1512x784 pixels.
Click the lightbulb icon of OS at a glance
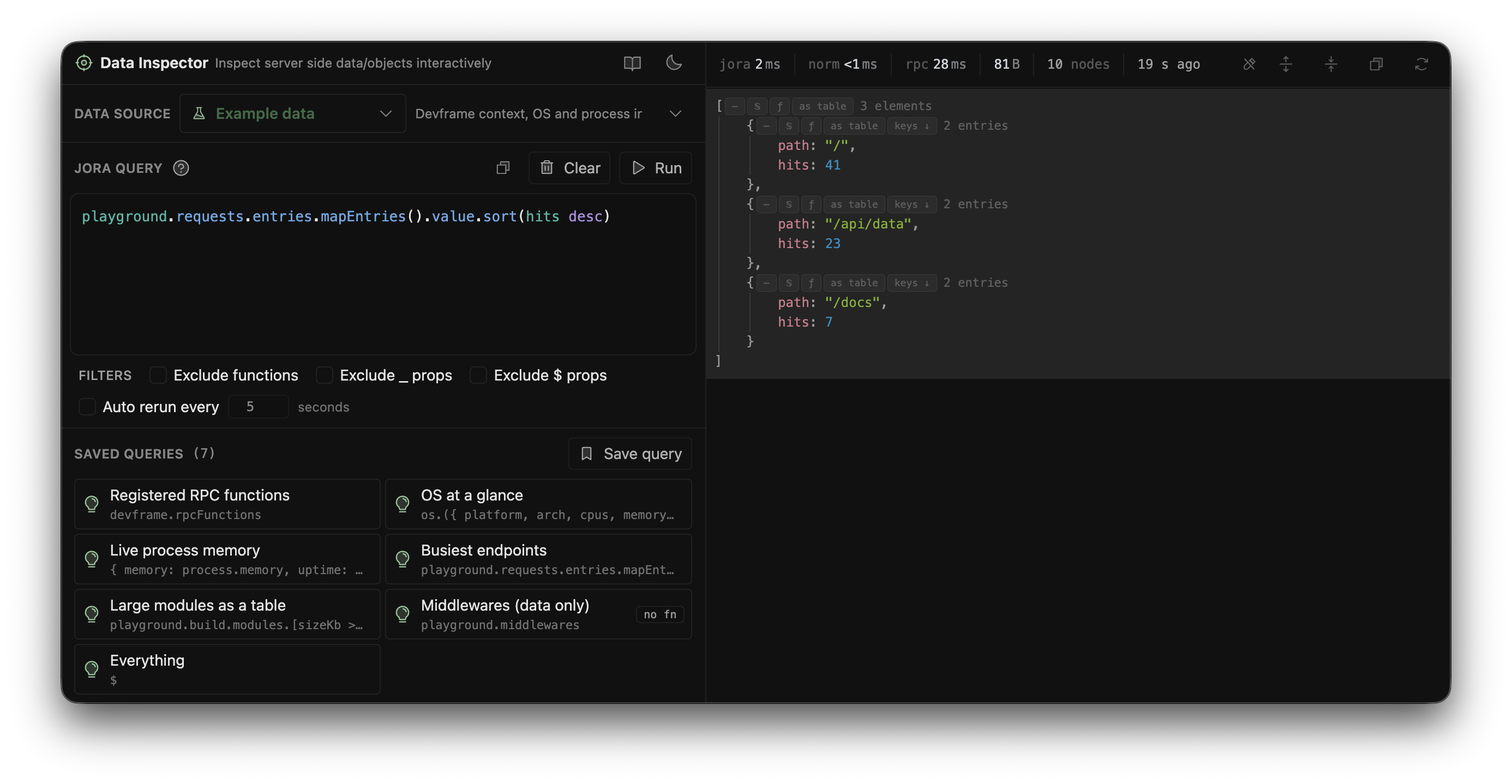click(403, 504)
